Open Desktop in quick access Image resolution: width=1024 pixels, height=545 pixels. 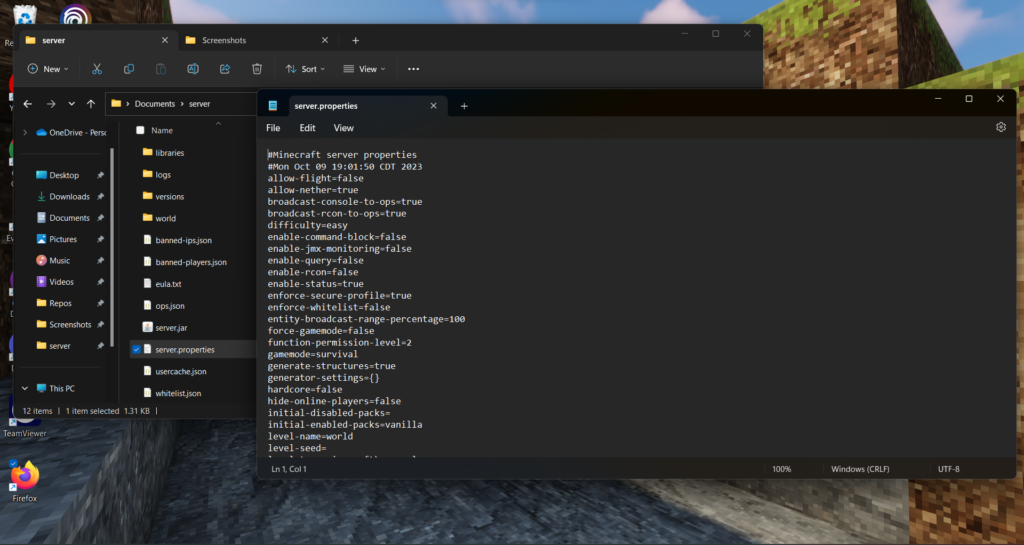pyautogui.click(x=64, y=175)
